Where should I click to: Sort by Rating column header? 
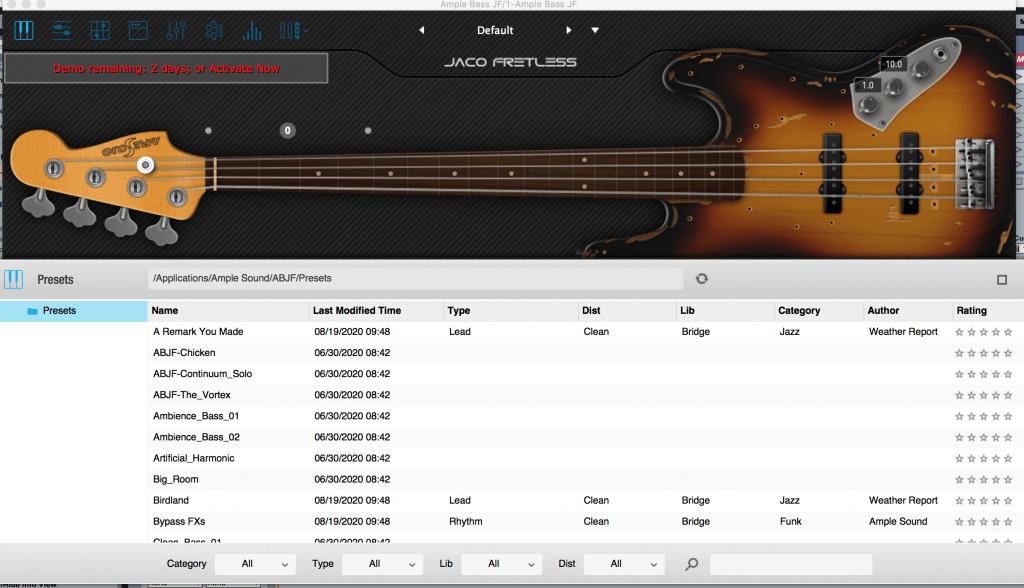(x=971, y=310)
